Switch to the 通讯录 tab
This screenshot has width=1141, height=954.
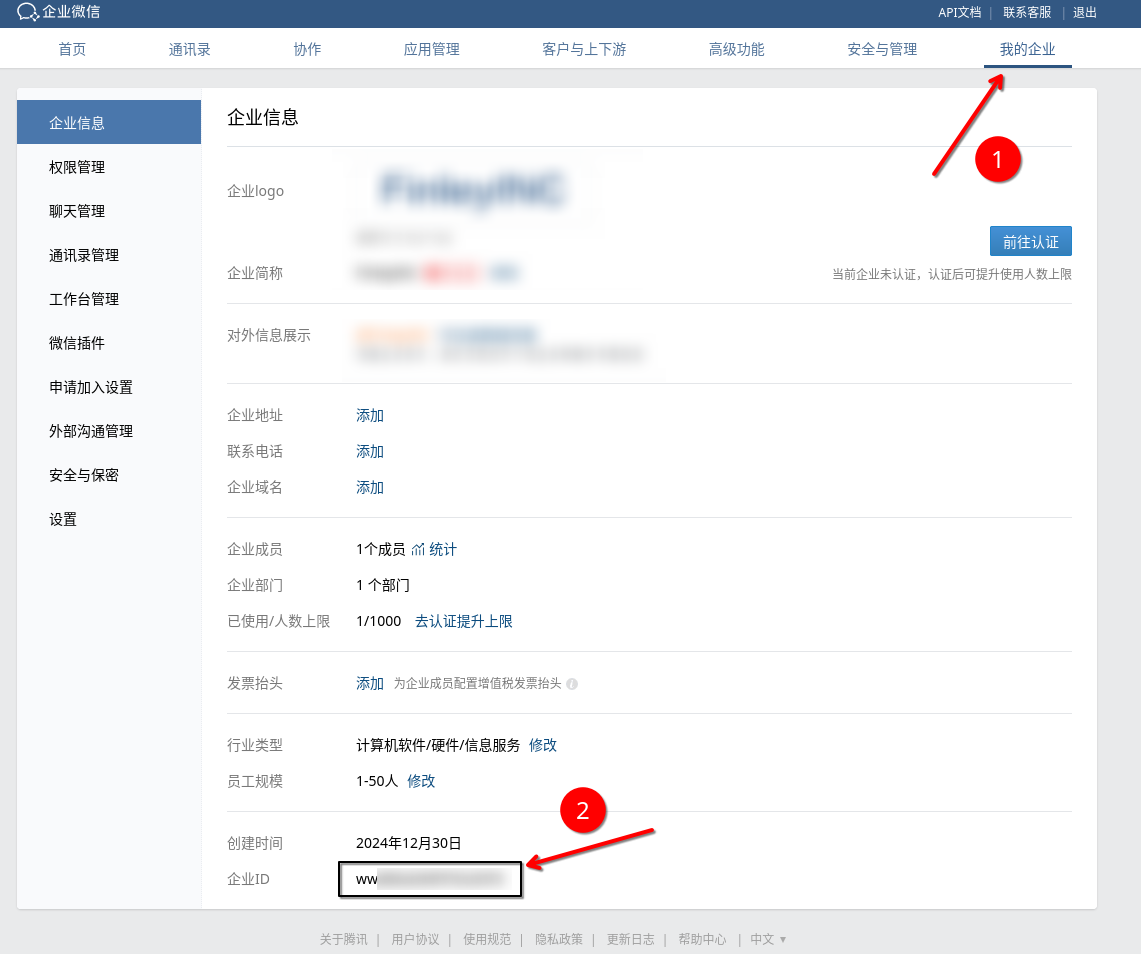point(190,49)
